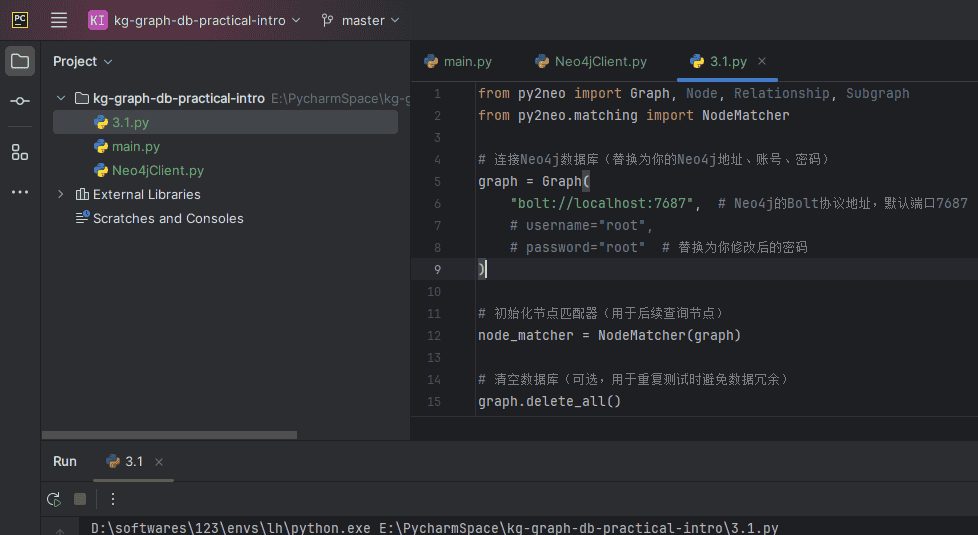Click the Stop icon in Run panel
978x535 pixels.
coord(80,499)
